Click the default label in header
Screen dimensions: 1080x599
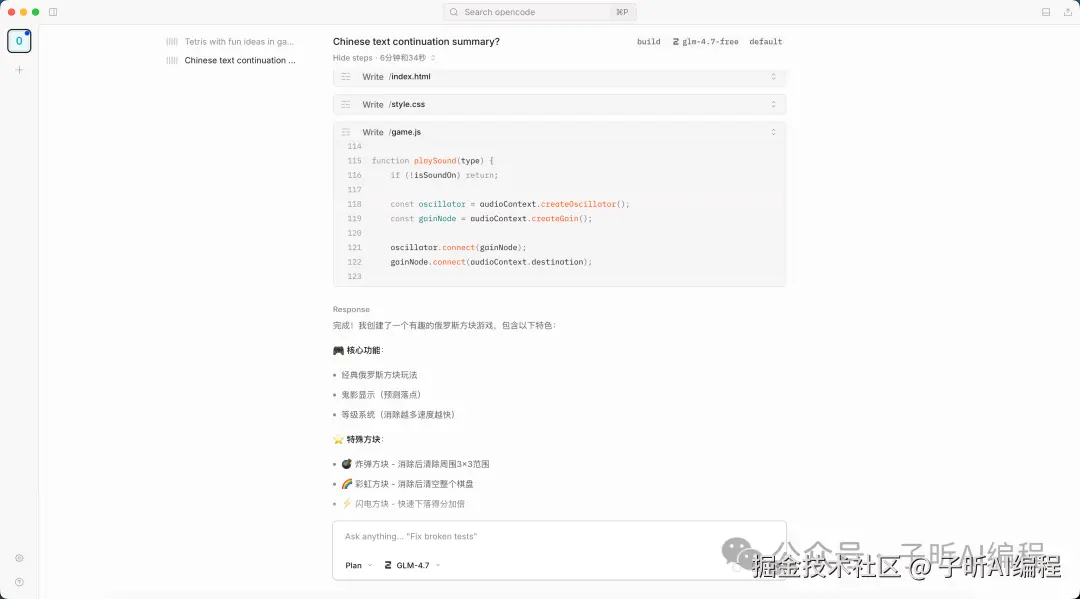pyautogui.click(x=765, y=42)
